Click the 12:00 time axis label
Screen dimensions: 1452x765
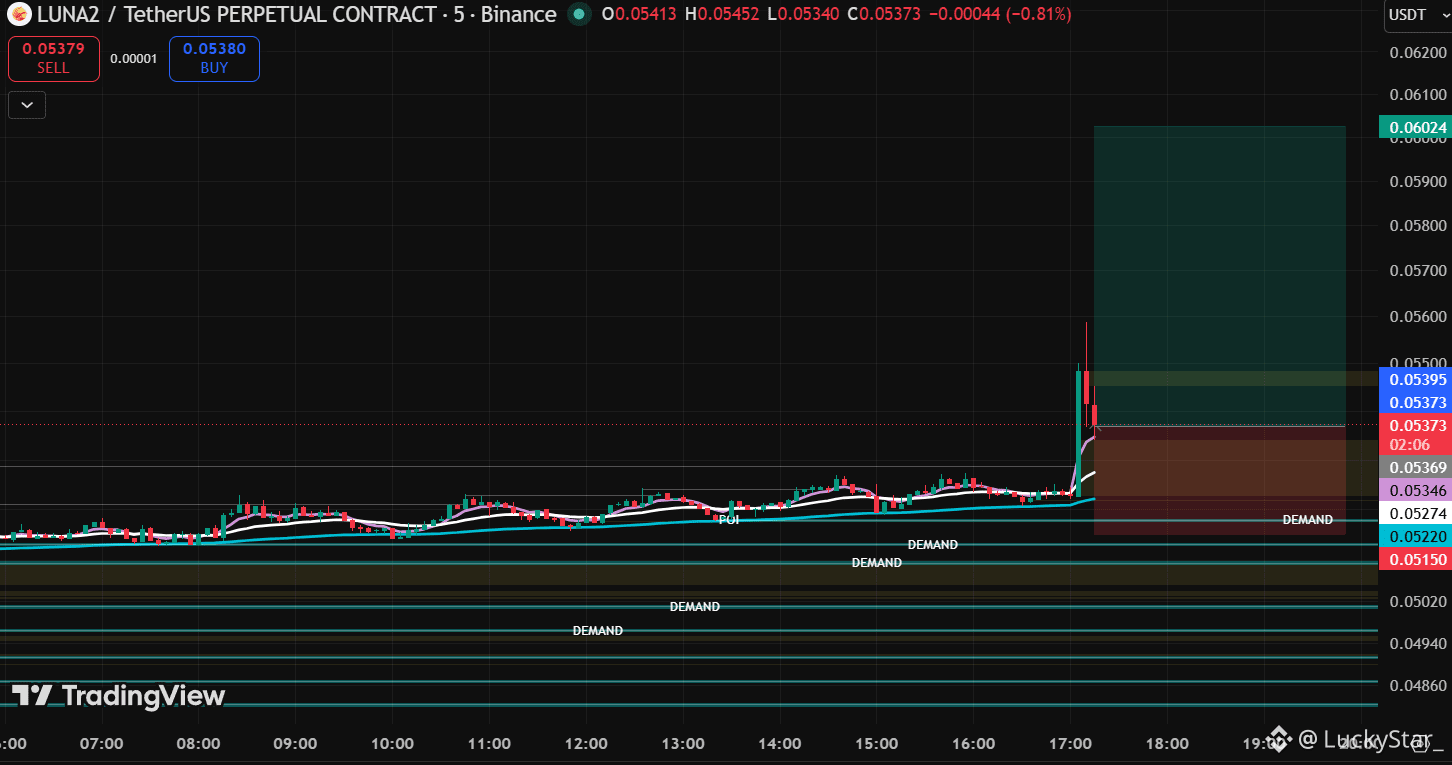pyautogui.click(x=586, y=743)
